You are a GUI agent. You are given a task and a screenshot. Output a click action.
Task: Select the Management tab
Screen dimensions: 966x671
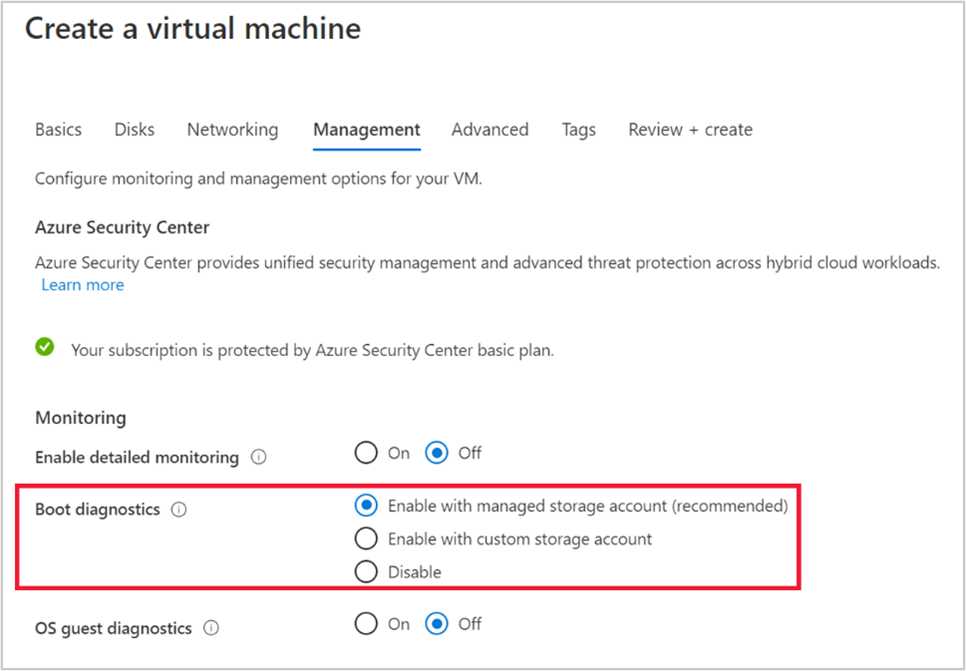tap(366, 129)
